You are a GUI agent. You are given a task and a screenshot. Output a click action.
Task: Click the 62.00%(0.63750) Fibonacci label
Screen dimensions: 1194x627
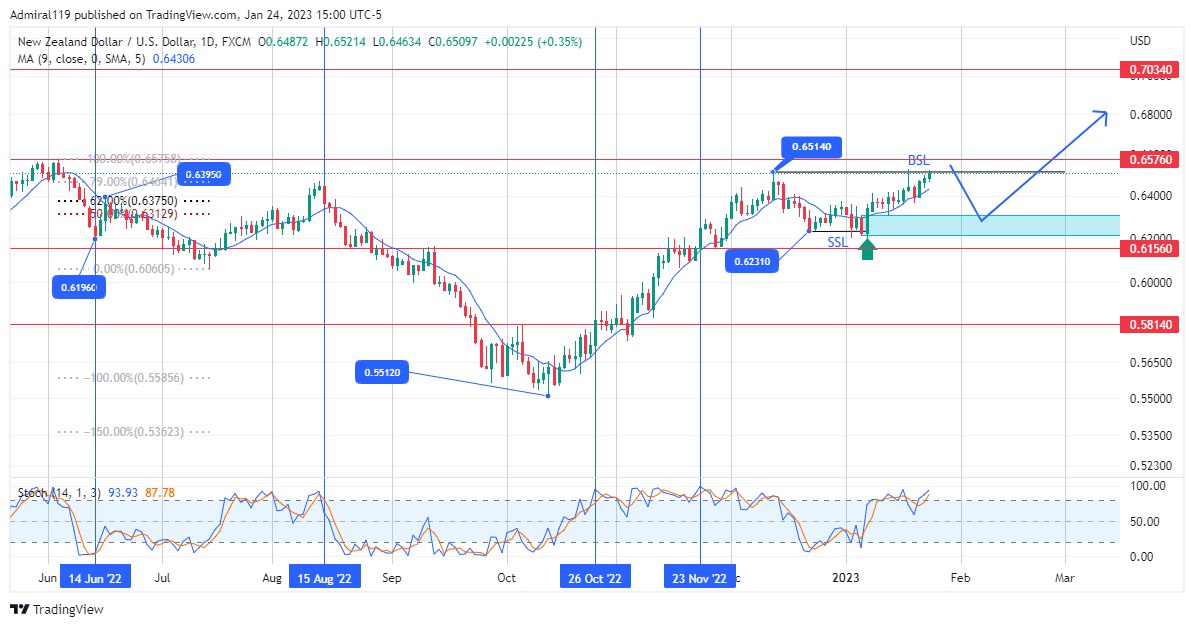tap(134, 201)
